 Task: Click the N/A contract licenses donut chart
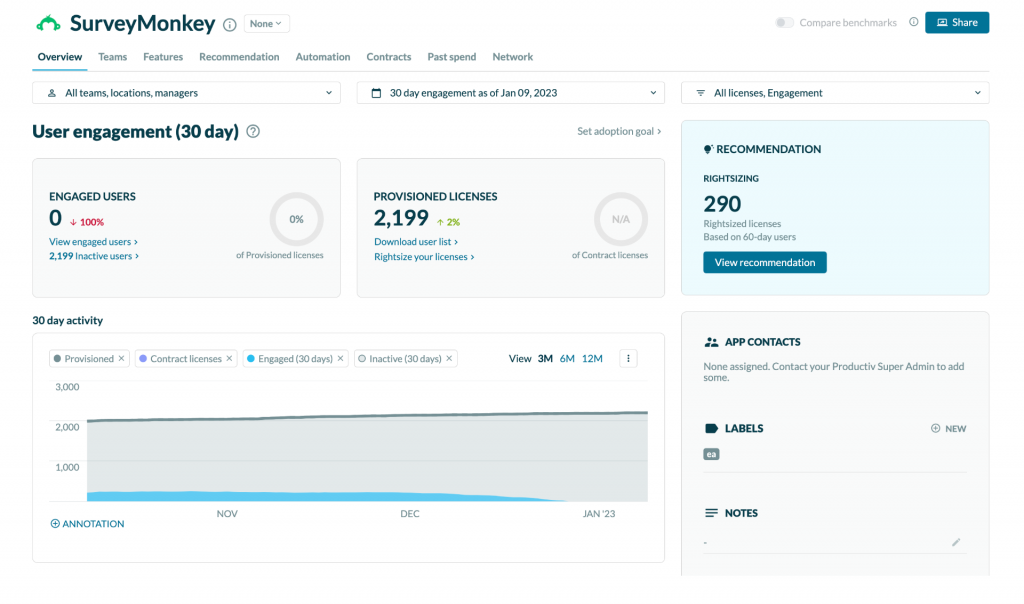621,219
